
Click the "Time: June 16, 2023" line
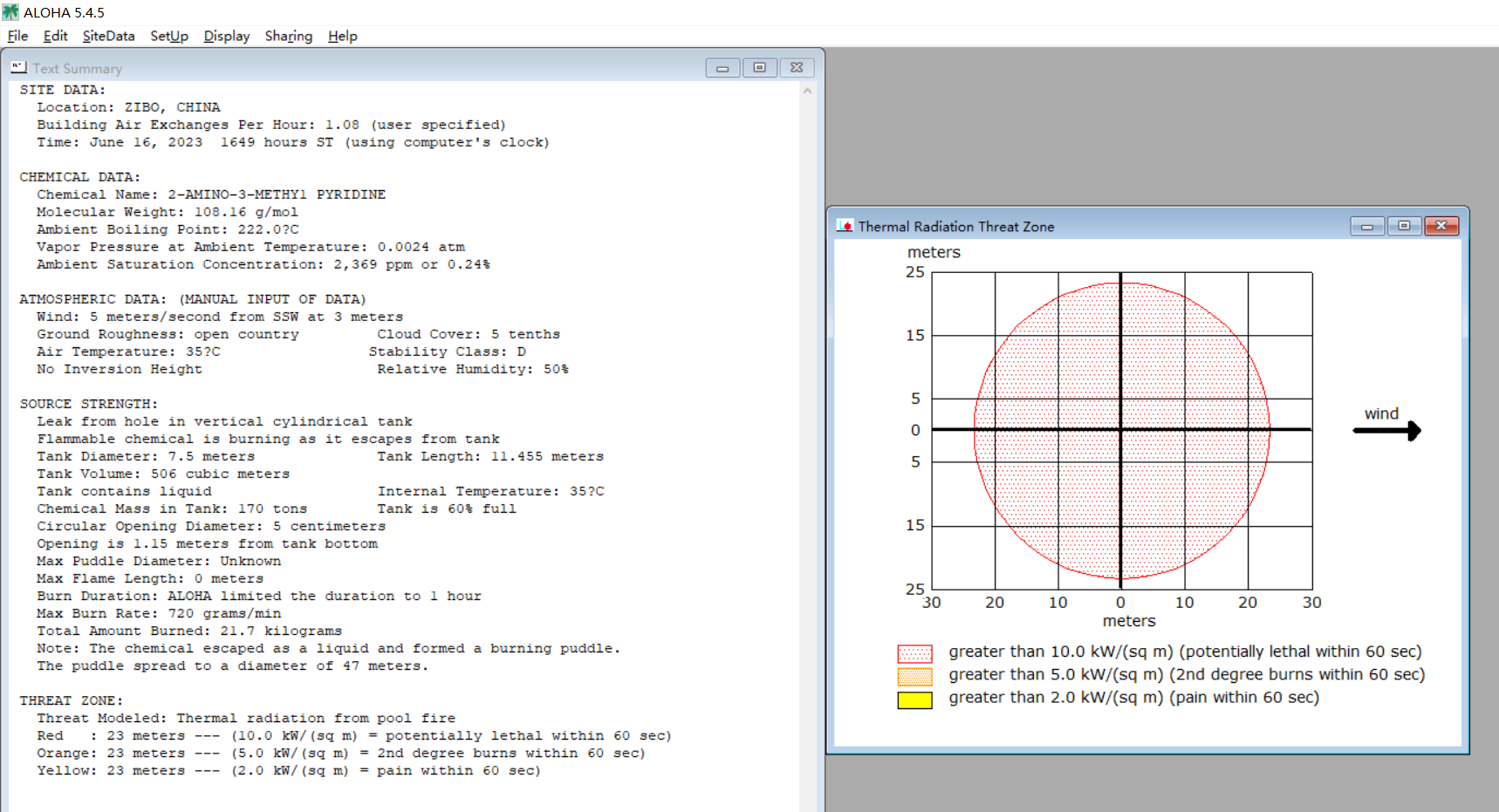coord(293,142)
